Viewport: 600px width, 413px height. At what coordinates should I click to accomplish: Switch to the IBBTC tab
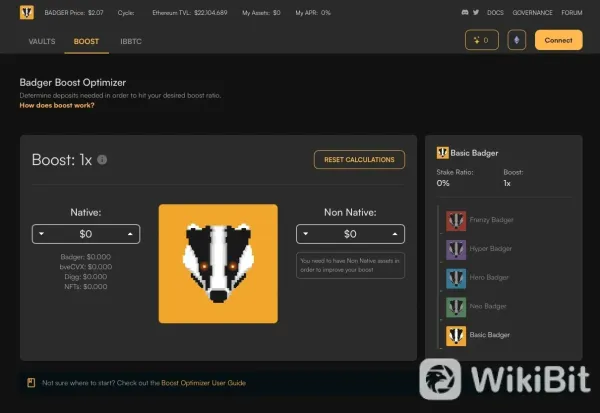pyautogui.click(x=131, y=41)
